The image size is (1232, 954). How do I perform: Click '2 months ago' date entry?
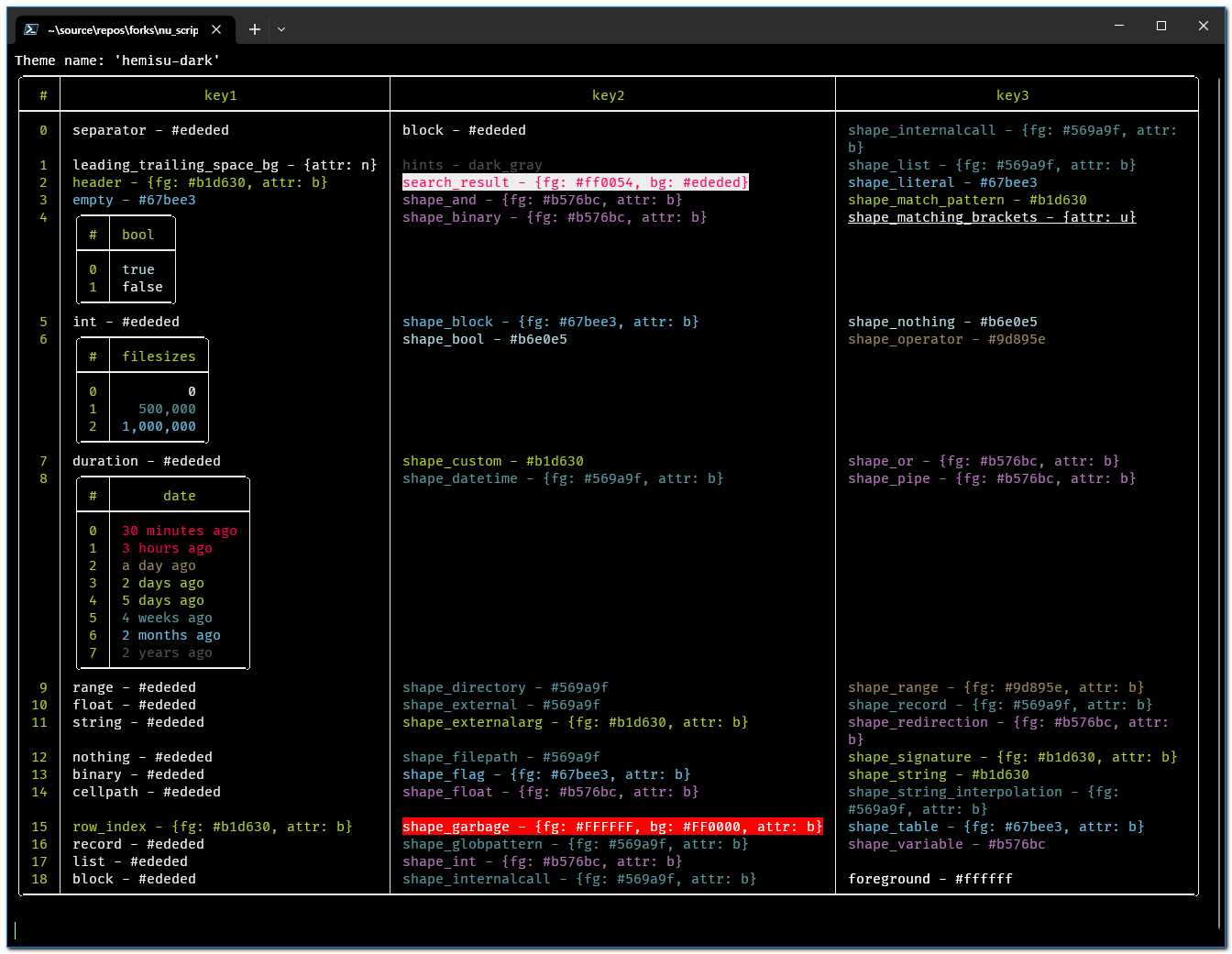(171, 635)
